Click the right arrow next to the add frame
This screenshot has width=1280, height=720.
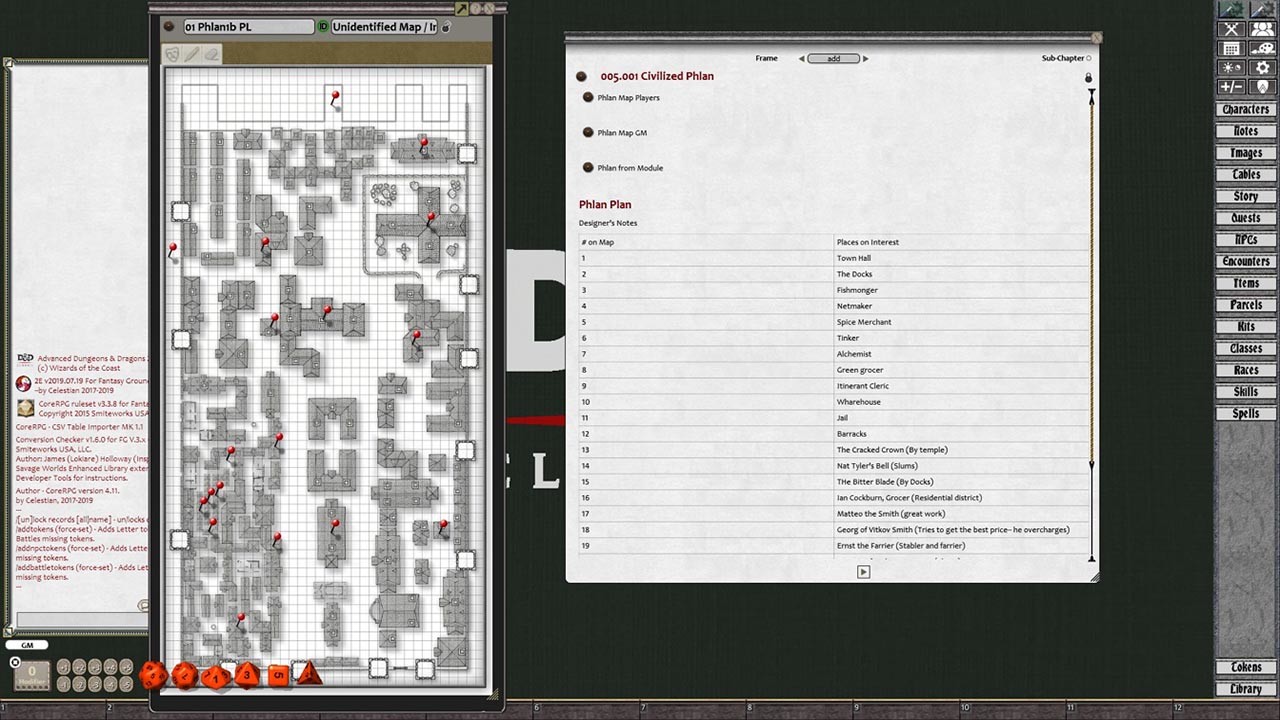(x=865, y=58)
